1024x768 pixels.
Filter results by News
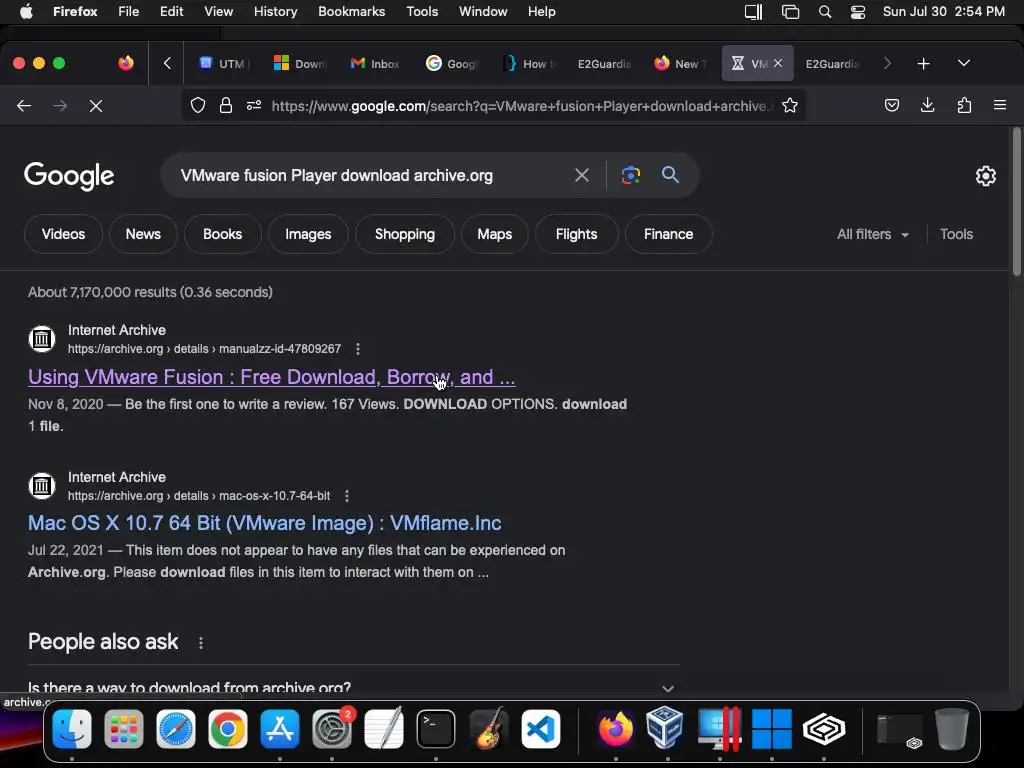click(x=143, y=234)
